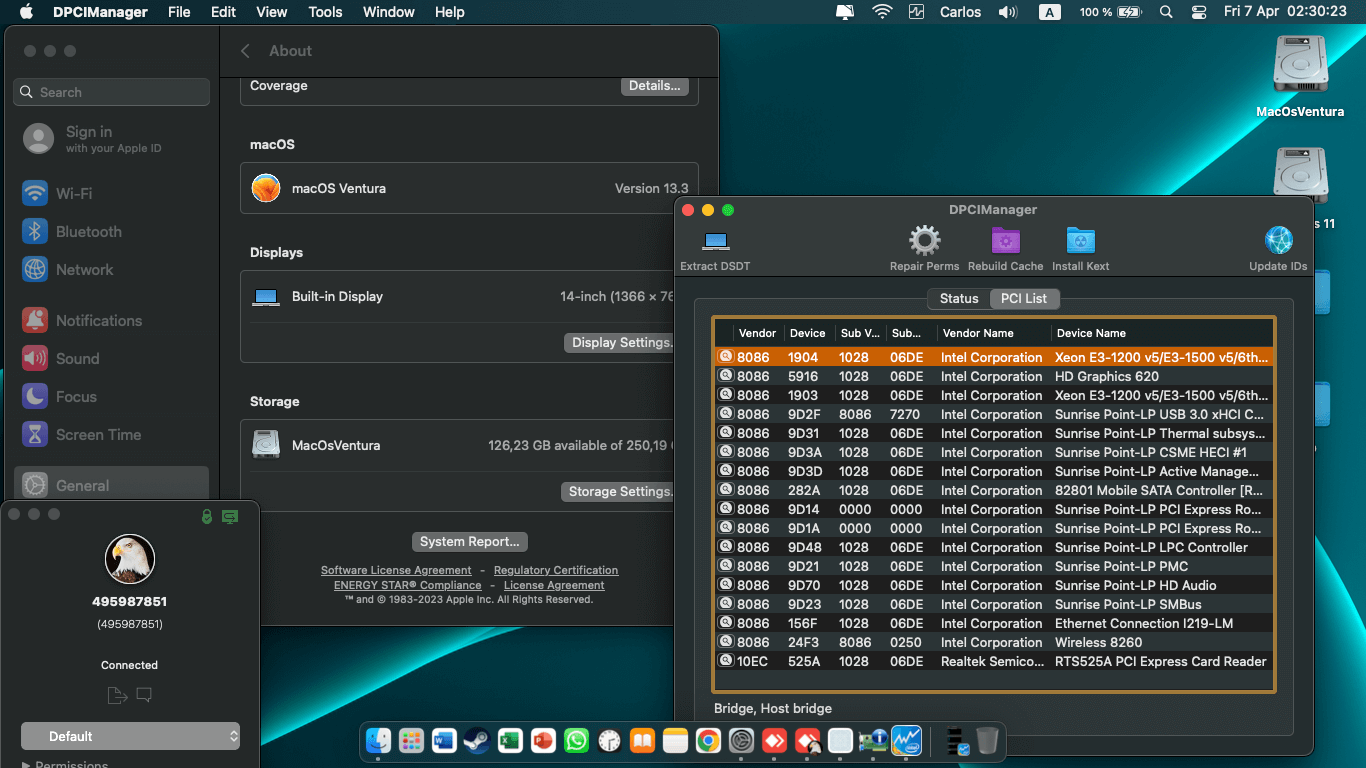Open the Tools menu
This screenshot has height=768, width=1366.
pos(325,12)
